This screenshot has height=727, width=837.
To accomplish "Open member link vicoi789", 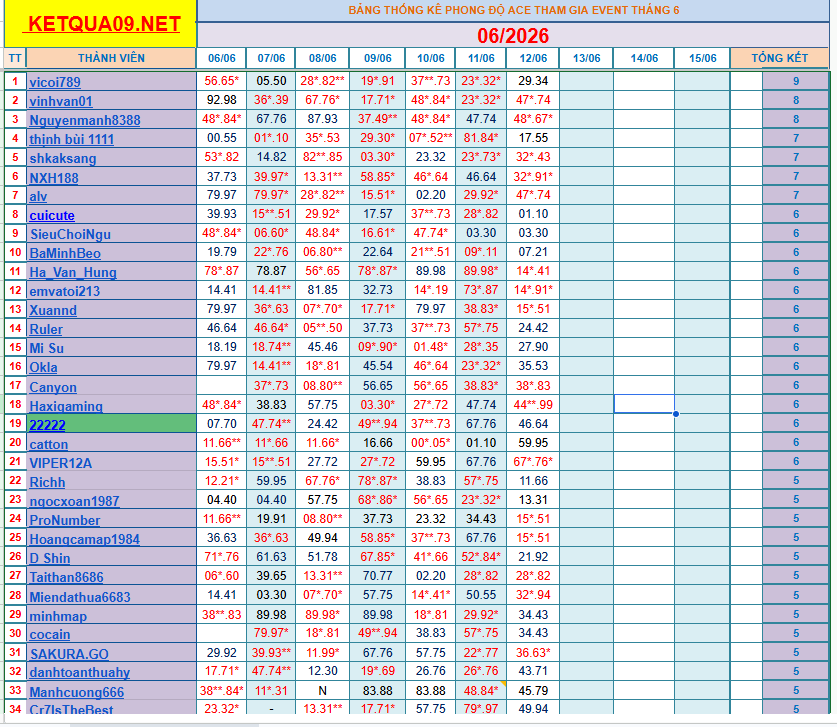I will (x=55, y=82).
